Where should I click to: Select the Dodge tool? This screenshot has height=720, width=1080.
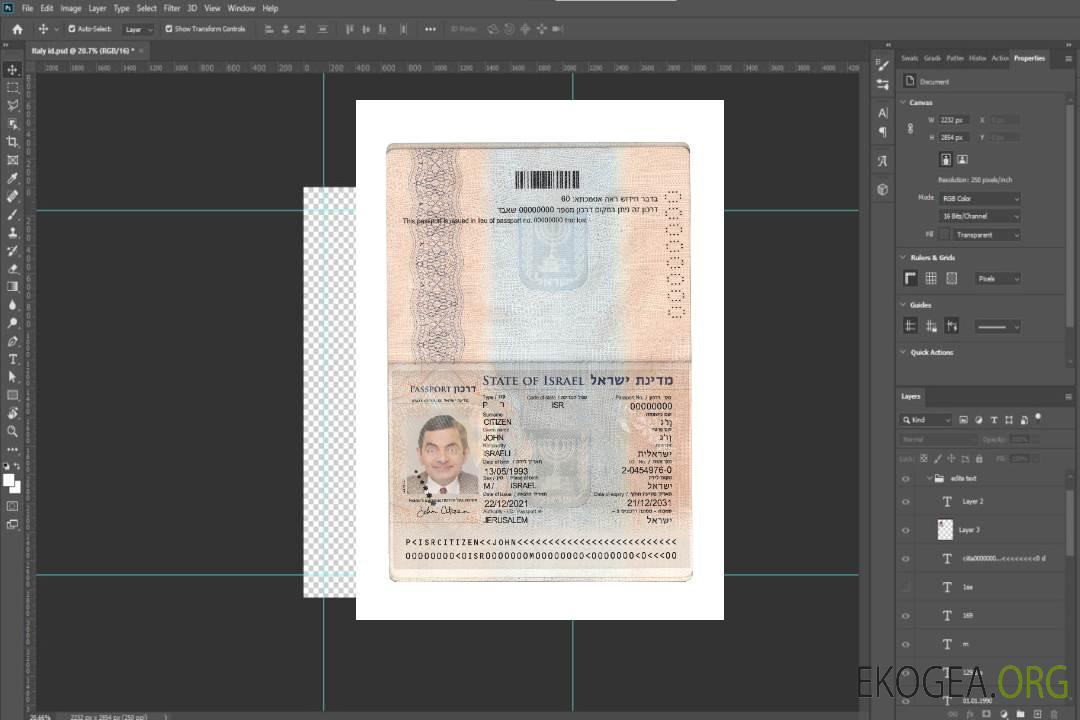(12, 323)
